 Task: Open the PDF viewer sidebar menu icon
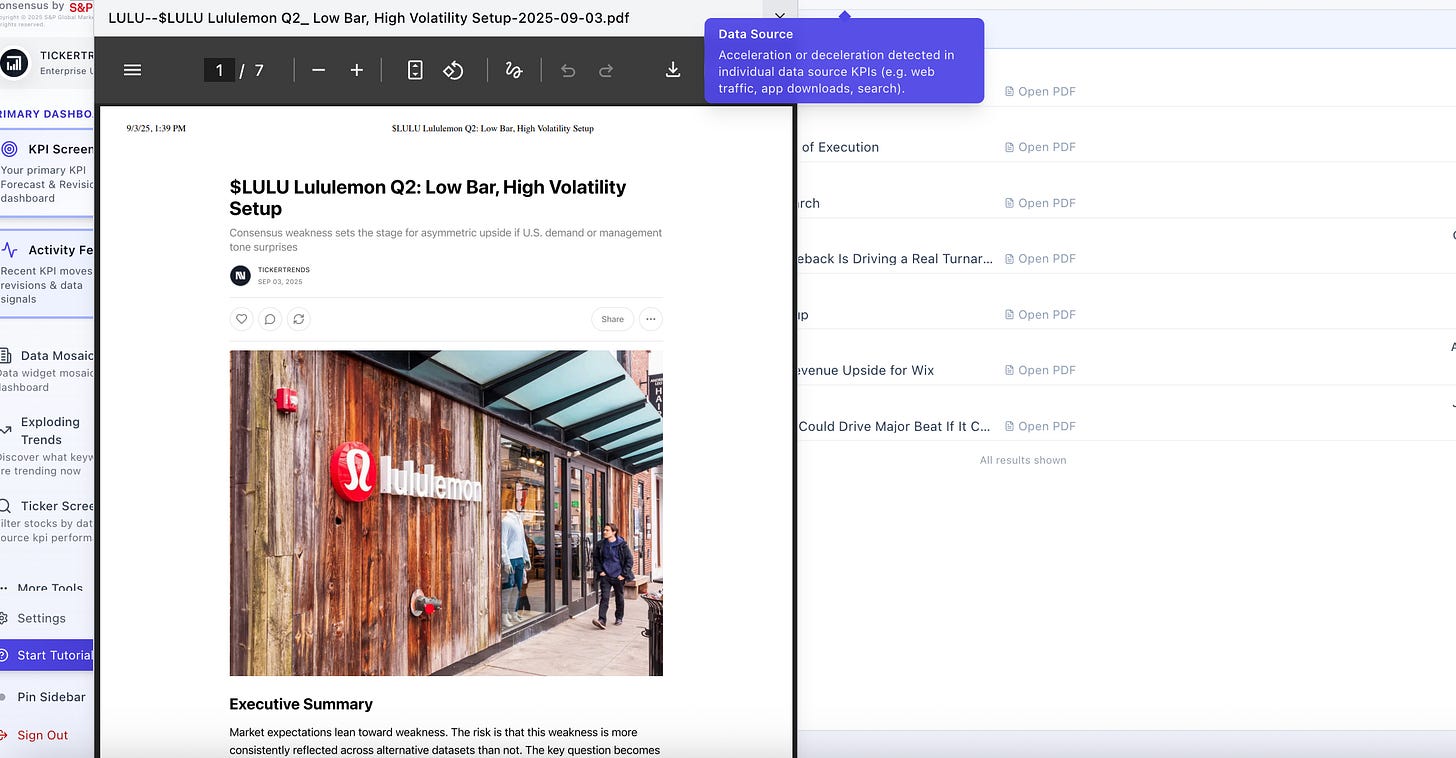click(x=132, y=70)
